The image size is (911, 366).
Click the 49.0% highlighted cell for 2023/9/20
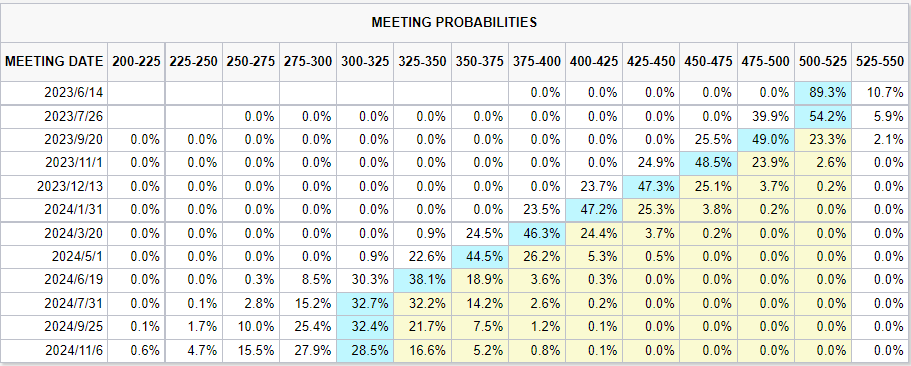click(x=766, y=140)
